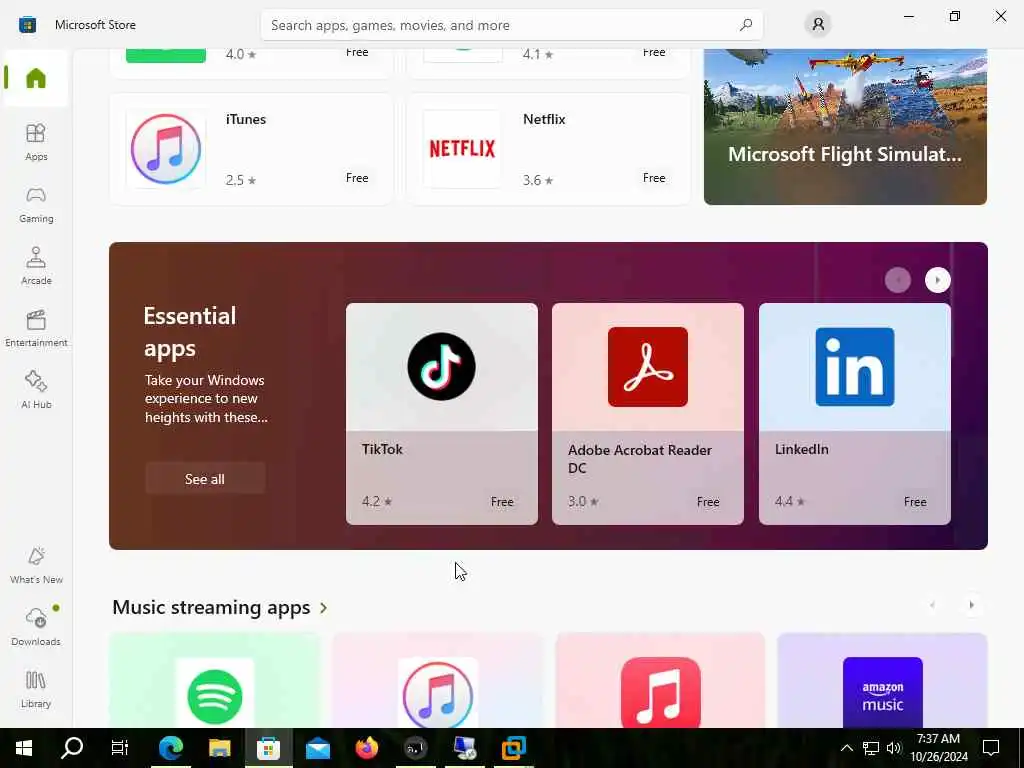
Task: Click the Free label on iTunes
Action: 357,178
